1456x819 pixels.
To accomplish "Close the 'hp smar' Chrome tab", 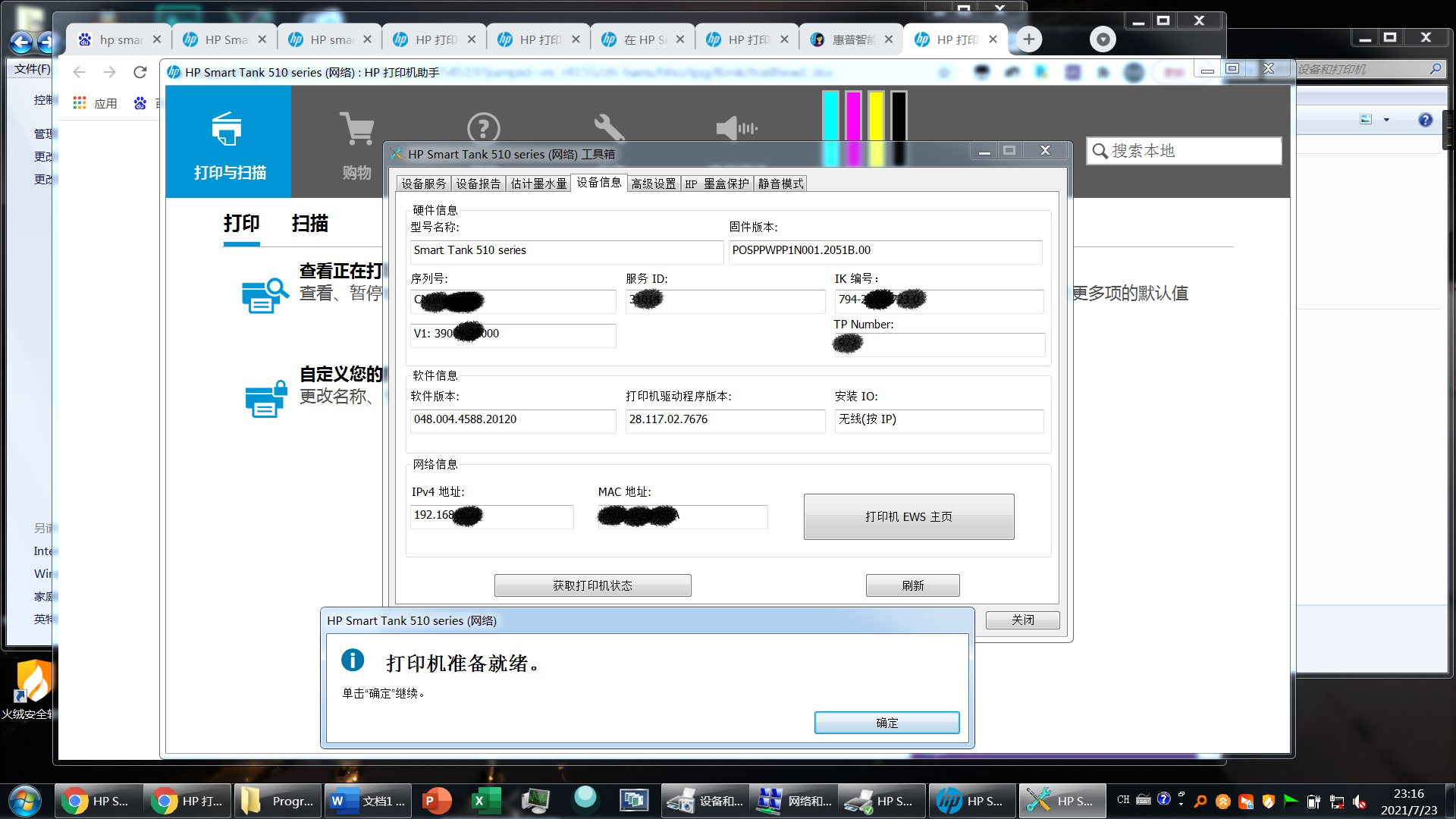I will pos(157,39).
